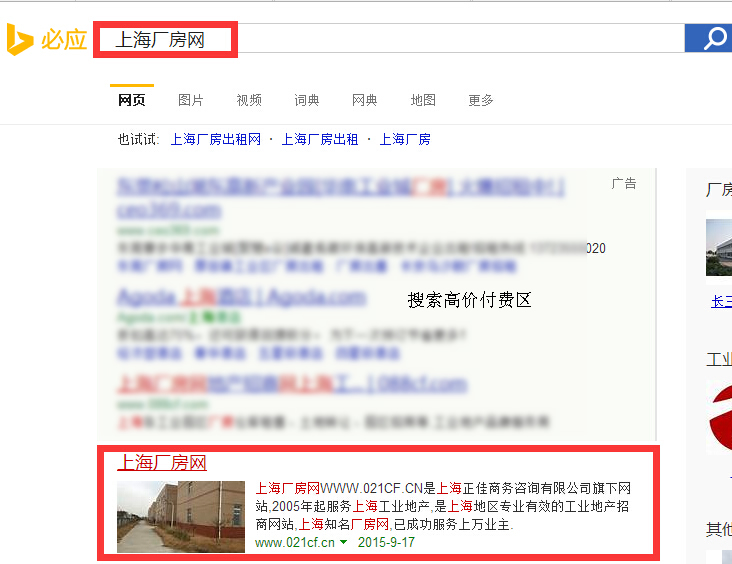
Task: Open the blurred Agoda ad title
Action: coord(242,297)
